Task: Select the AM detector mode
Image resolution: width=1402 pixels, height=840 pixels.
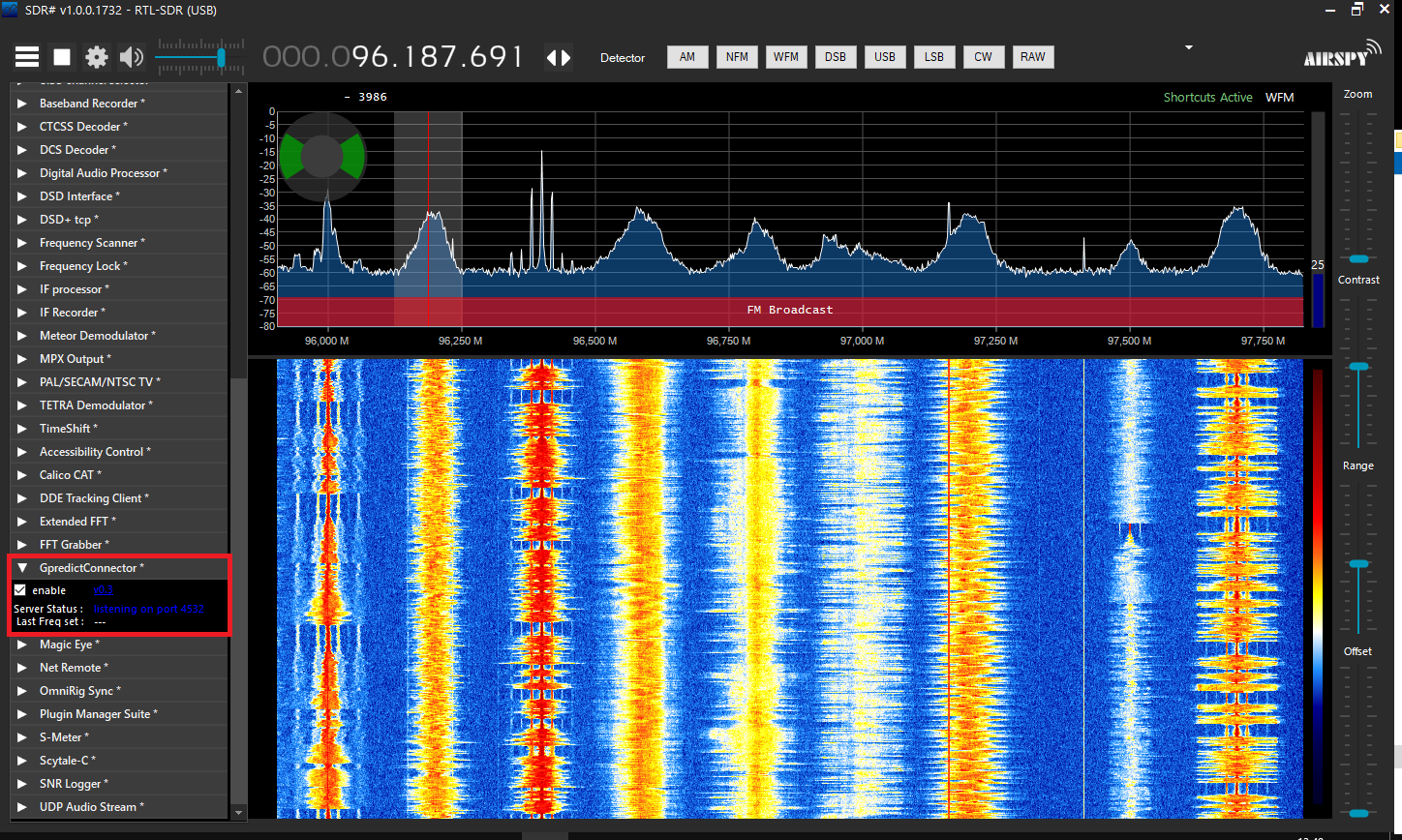Action: [x=687, y=57]
